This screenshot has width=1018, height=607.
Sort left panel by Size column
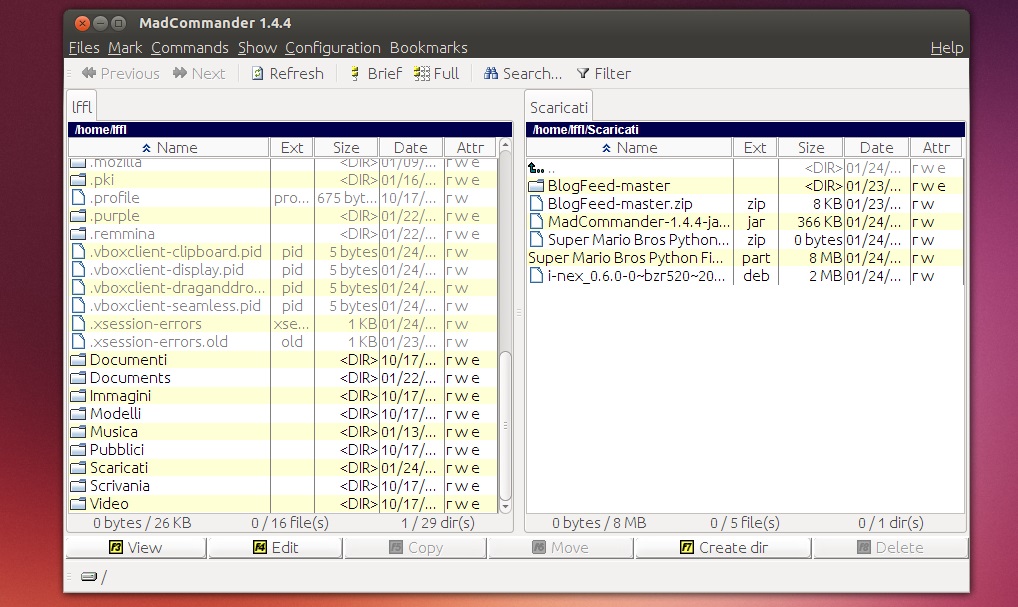coord(346,148)
